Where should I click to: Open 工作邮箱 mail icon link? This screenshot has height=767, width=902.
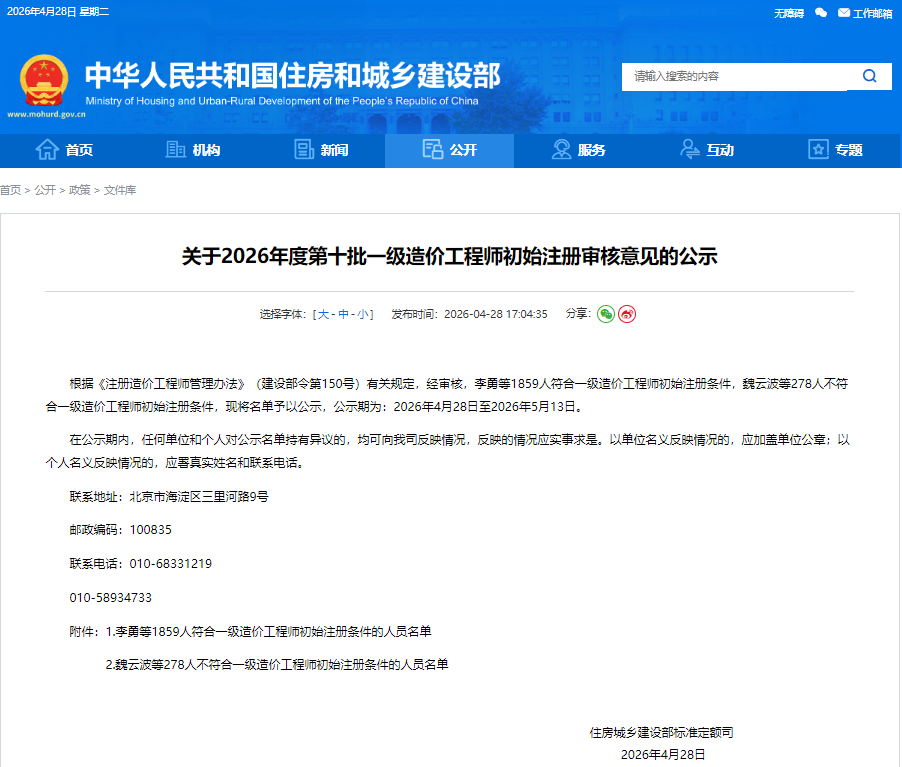coord(843,13)
